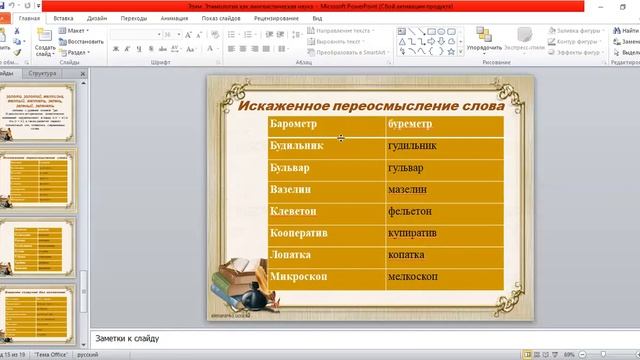Click the zoom slider handle
Viewport: 640px width, 360px height.
tap(603, 355)
